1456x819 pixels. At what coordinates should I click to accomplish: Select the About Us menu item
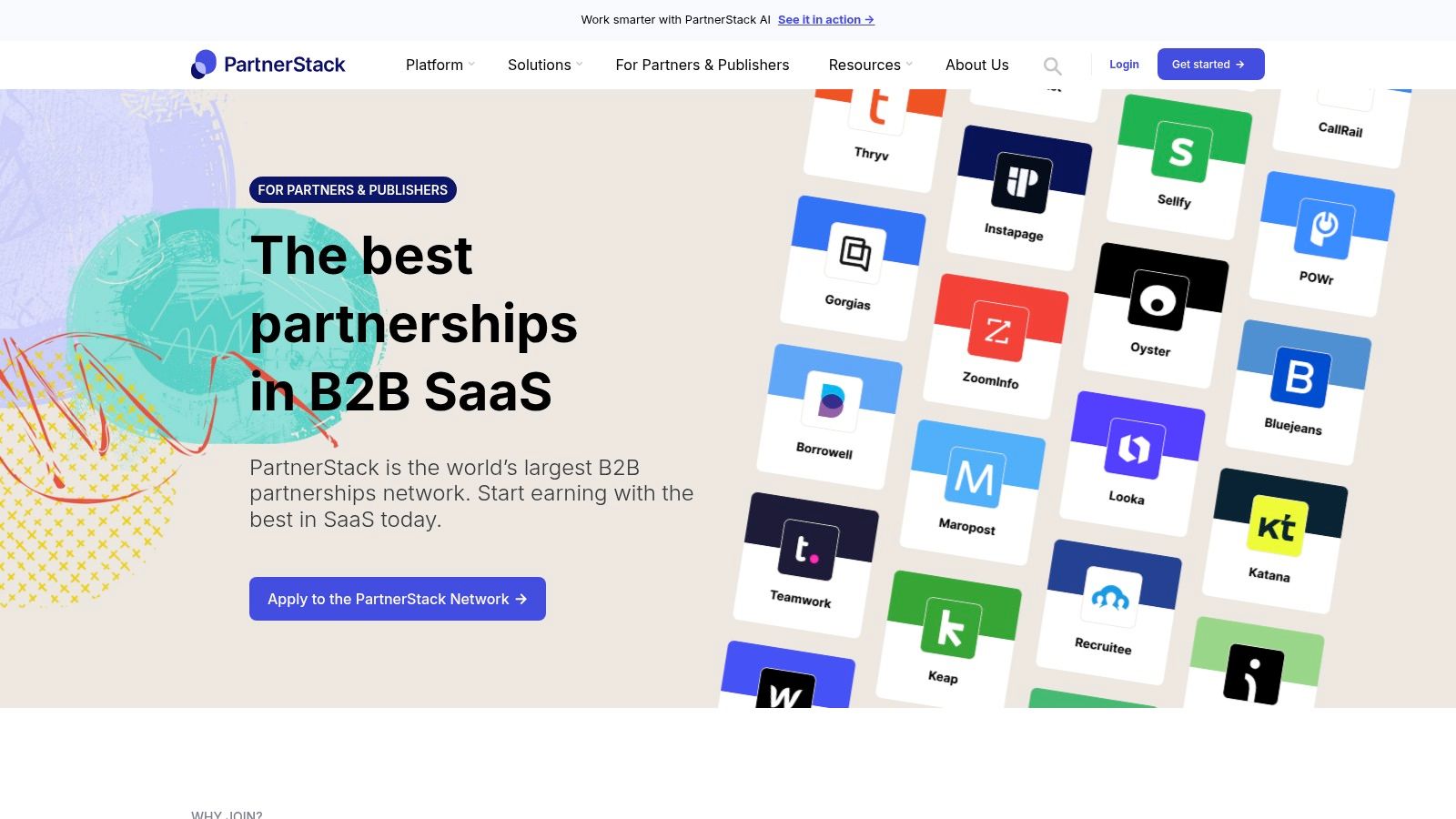976,65
